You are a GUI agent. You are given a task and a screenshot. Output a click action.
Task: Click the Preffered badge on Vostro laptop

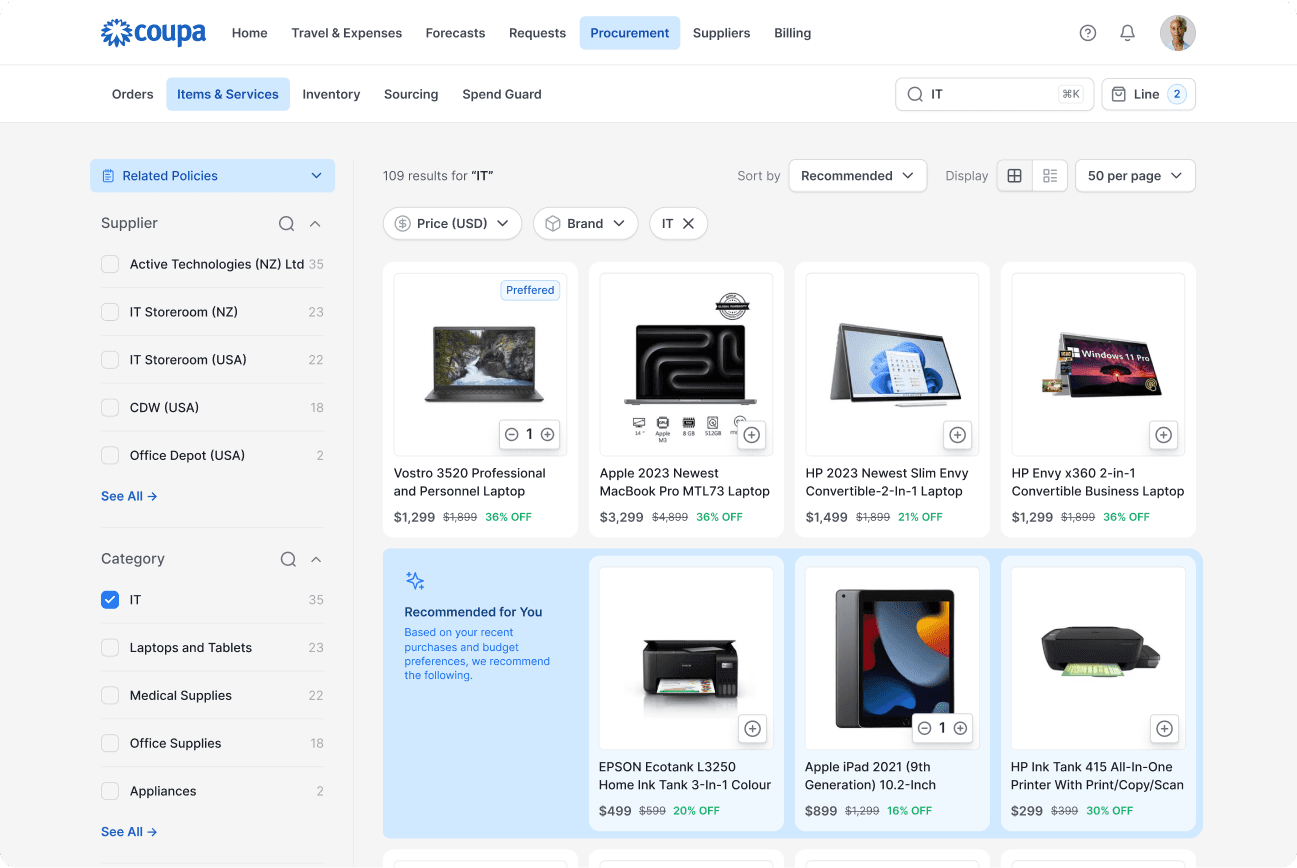(530, 290)
